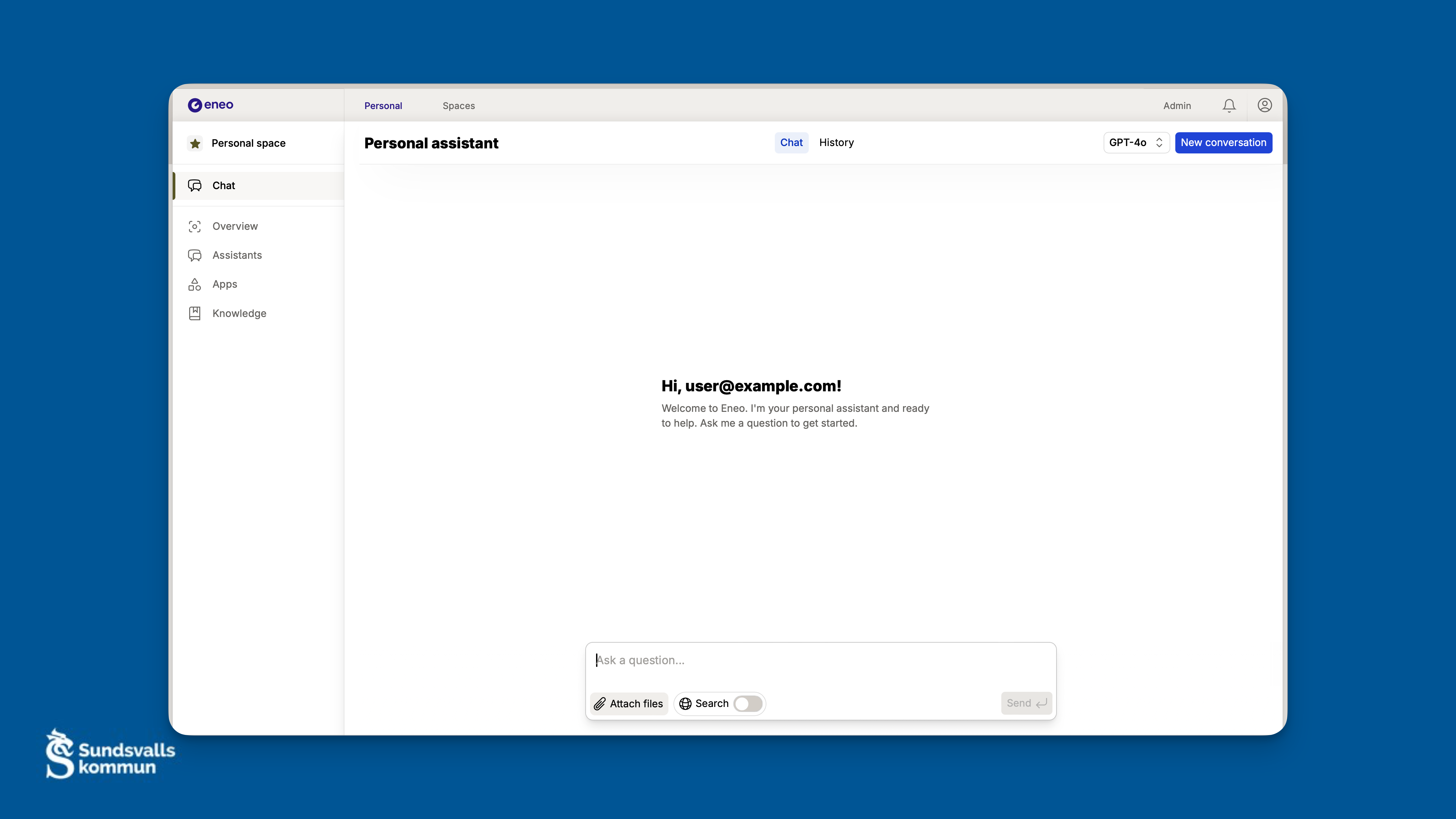
Task: Click the Send button
Action: 1026,703
